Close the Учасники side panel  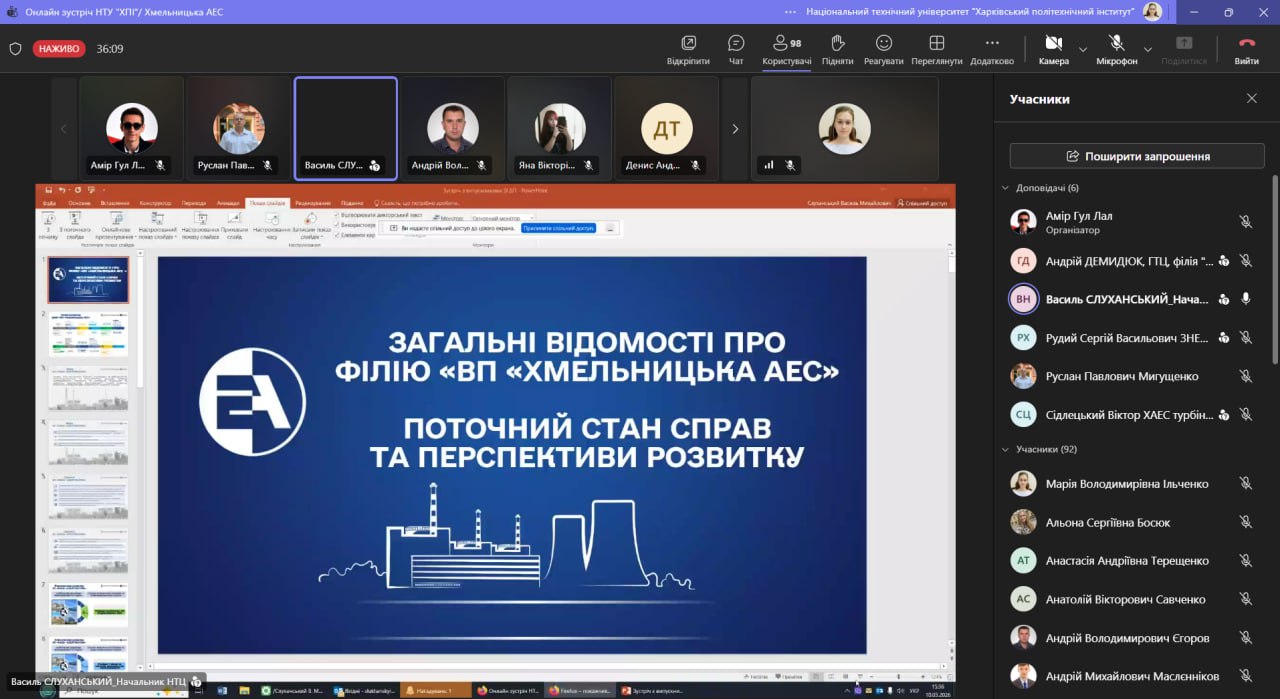pyautogui.click(x=1251, y=99)
